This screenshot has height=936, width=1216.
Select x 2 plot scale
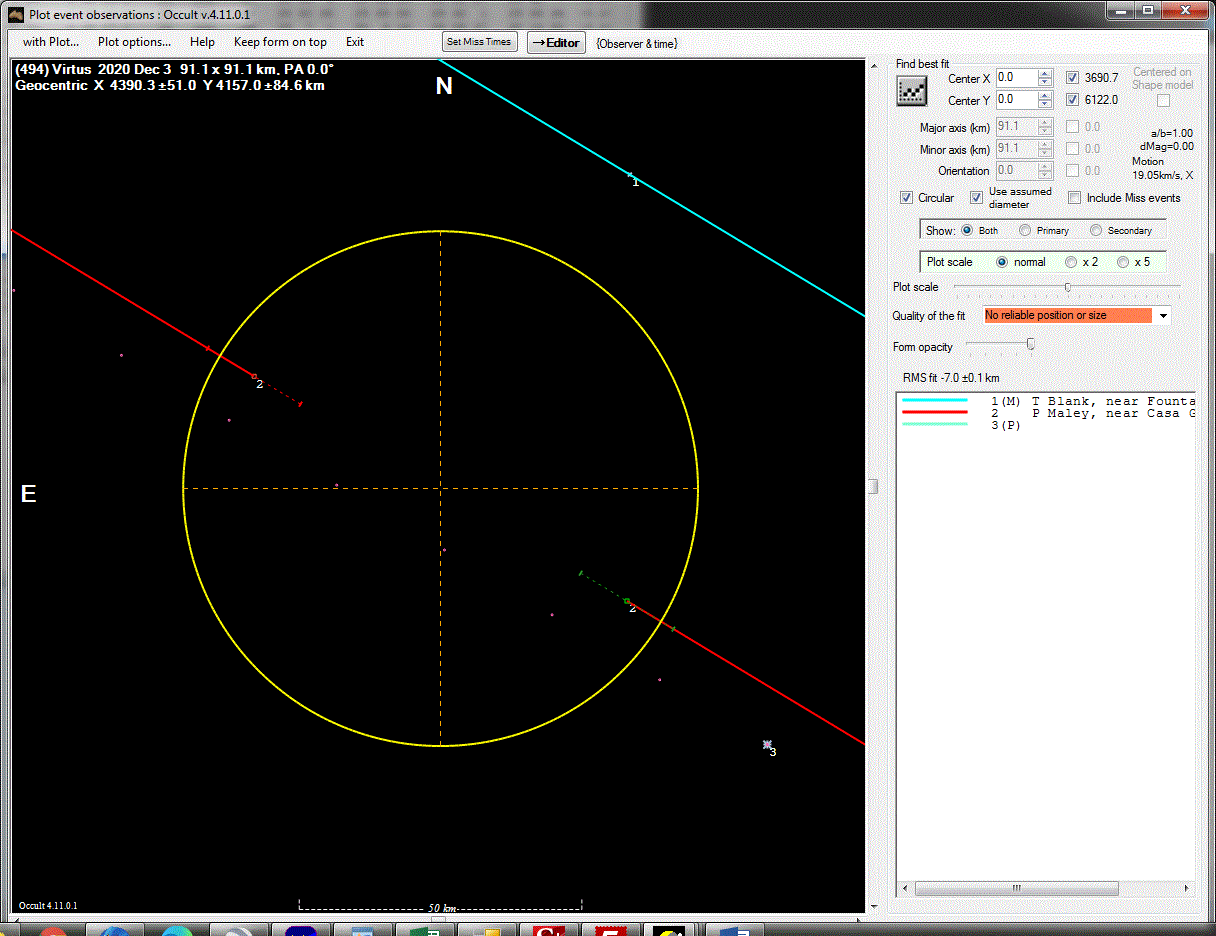point(1071,262)
